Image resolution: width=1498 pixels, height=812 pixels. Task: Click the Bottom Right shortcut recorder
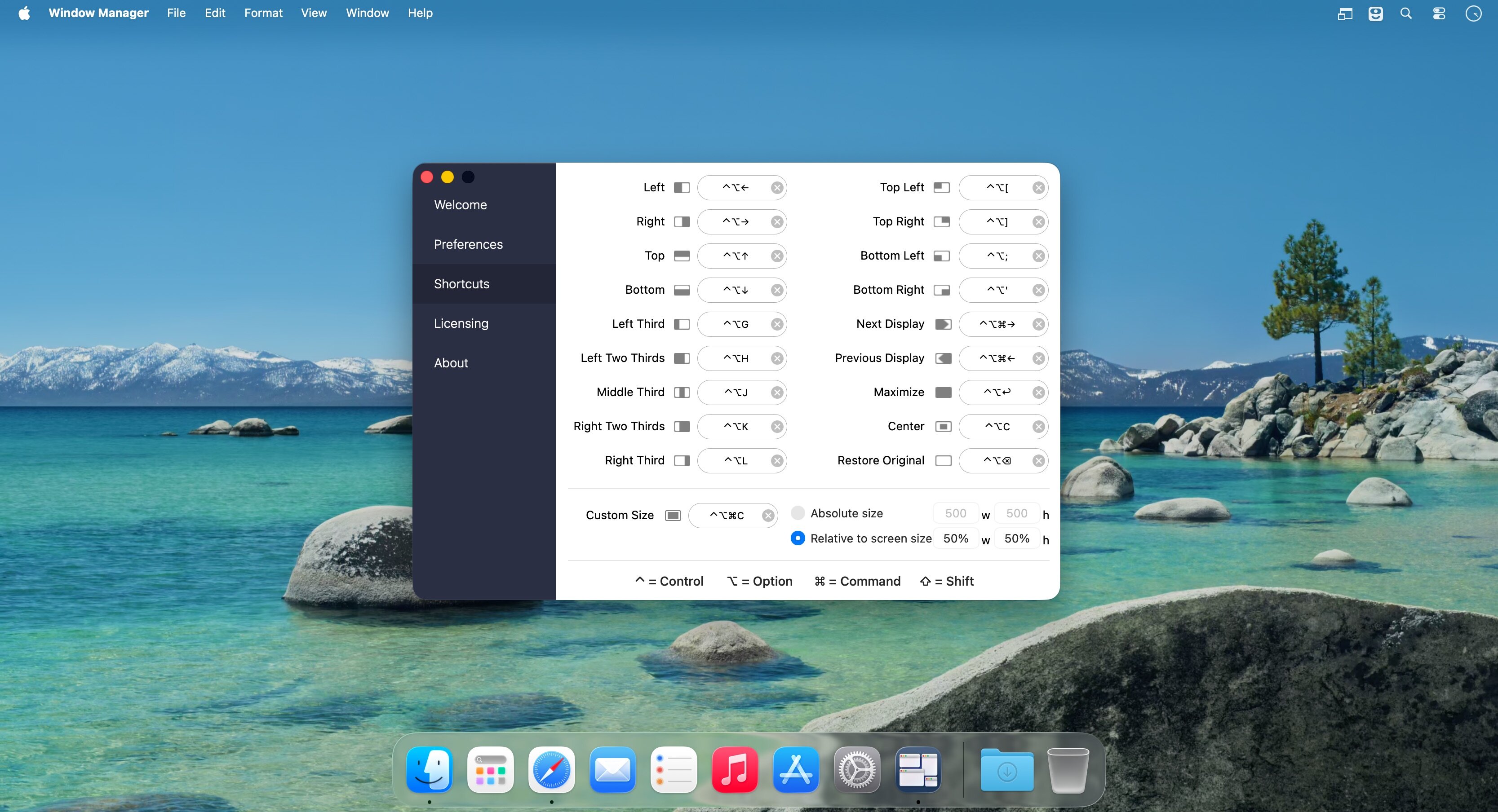997,290
